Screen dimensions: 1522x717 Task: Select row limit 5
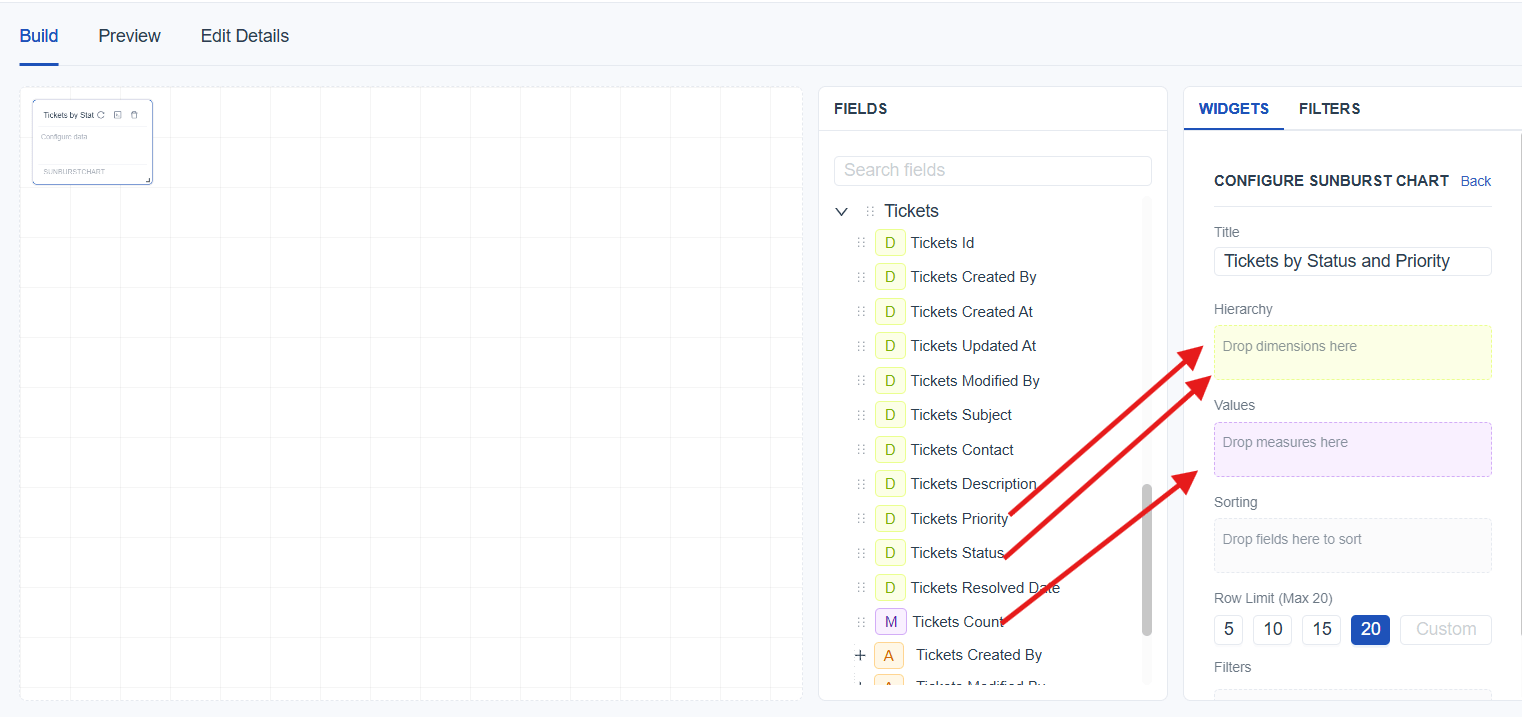tap(1228, 629)
